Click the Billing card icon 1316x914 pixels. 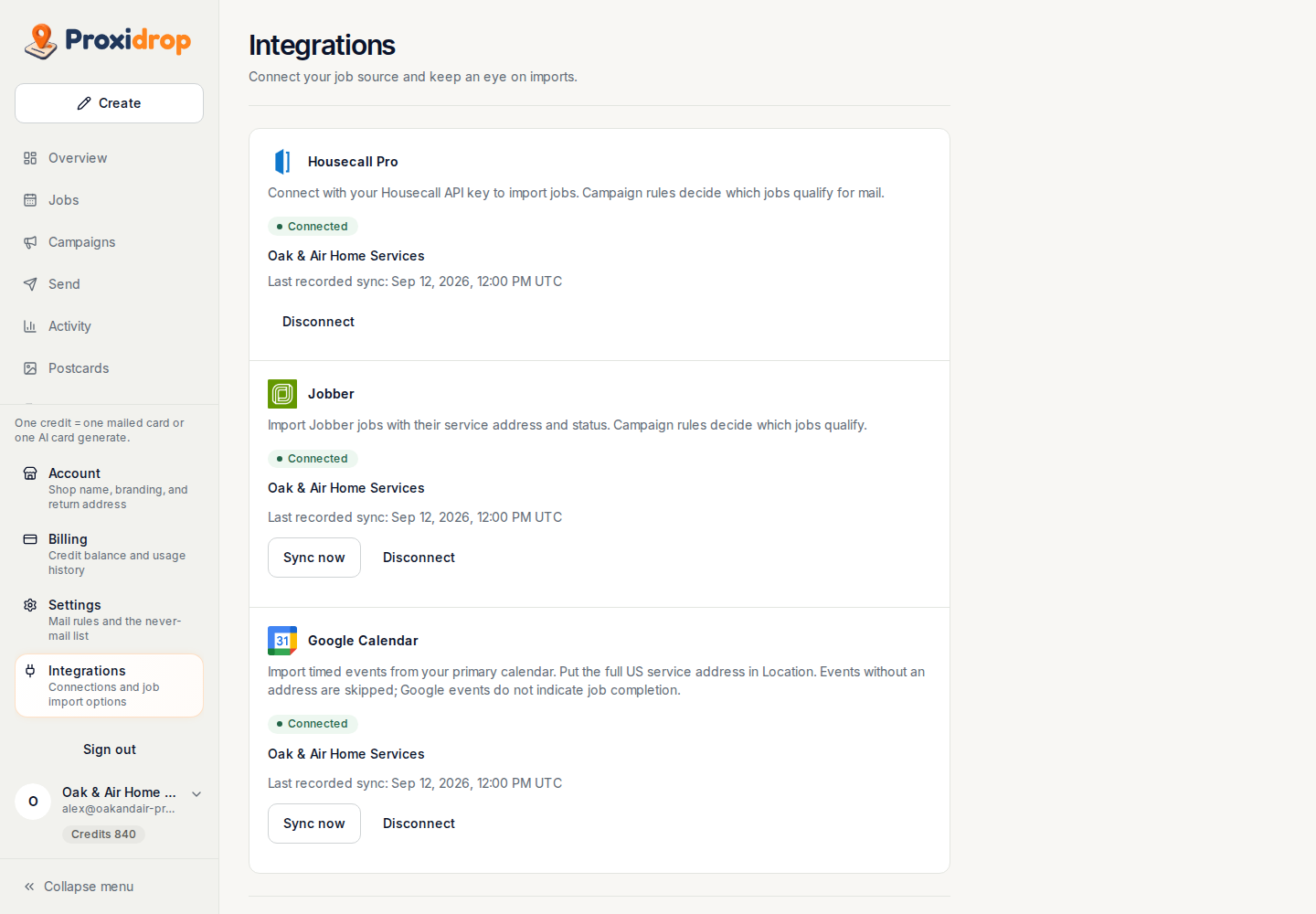[x=30, y=539]
